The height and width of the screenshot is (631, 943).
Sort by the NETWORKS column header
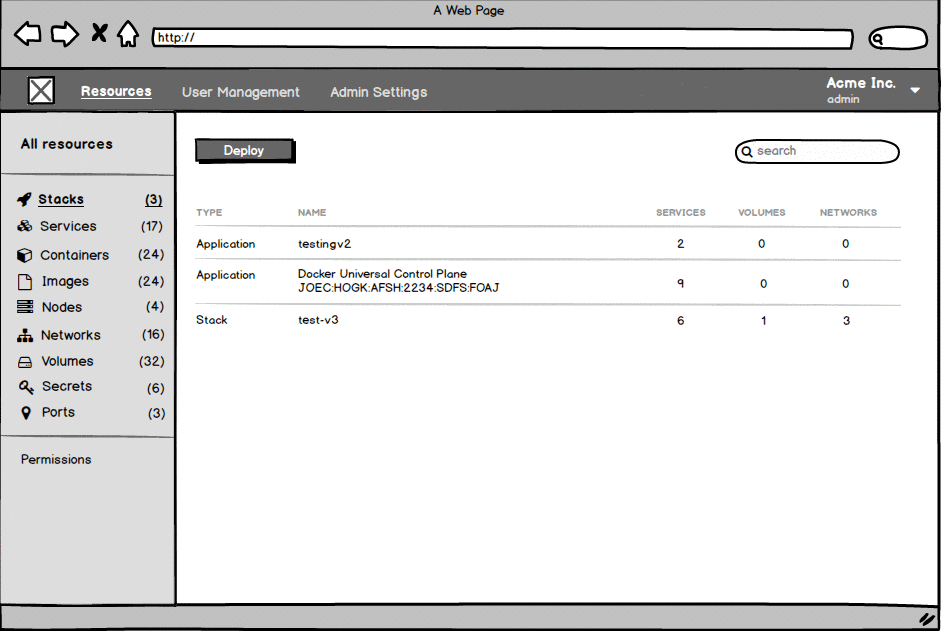click(x=848, y=212)
